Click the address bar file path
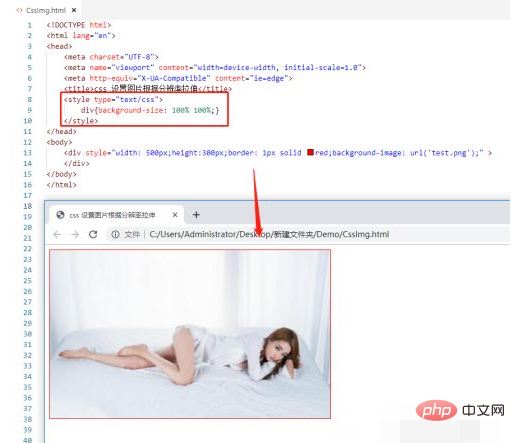This screenshot has height=443, width=515. (x=269, y=234)
